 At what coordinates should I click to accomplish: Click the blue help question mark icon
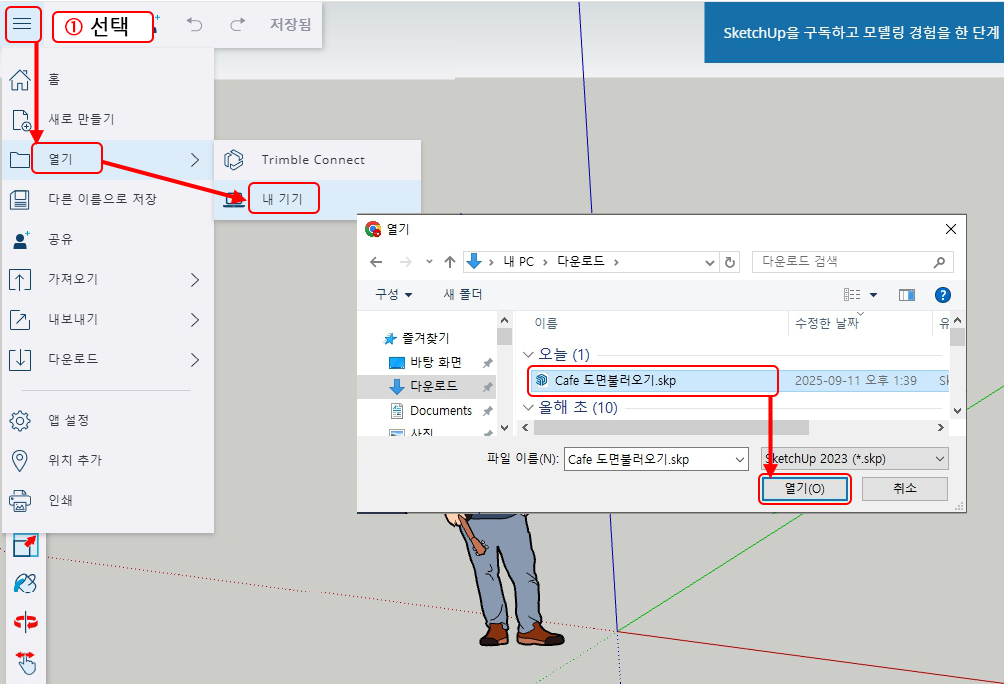tap(943, 295)
